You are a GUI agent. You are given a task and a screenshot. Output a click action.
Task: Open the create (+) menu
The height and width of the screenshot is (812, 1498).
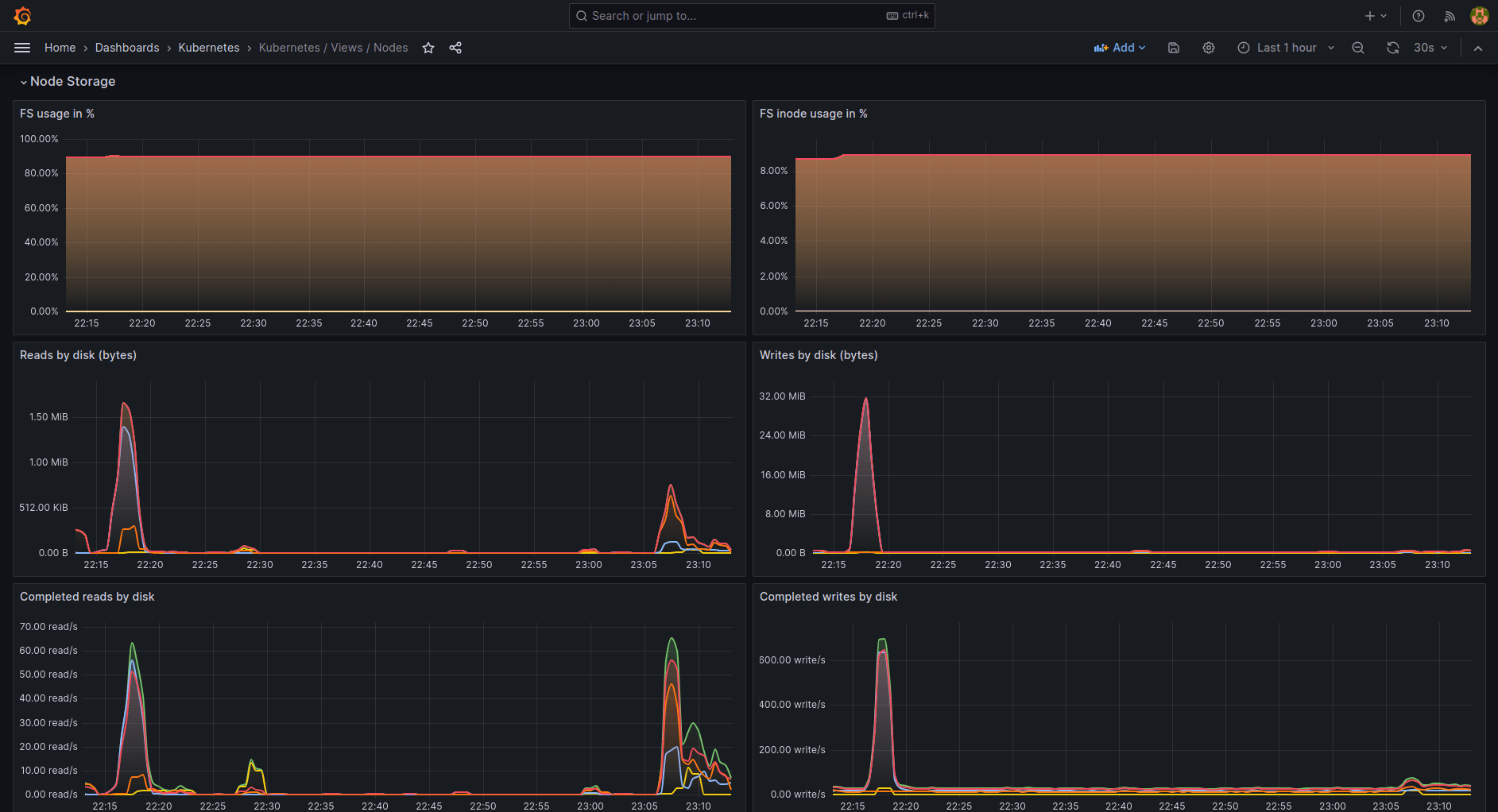1374,15
